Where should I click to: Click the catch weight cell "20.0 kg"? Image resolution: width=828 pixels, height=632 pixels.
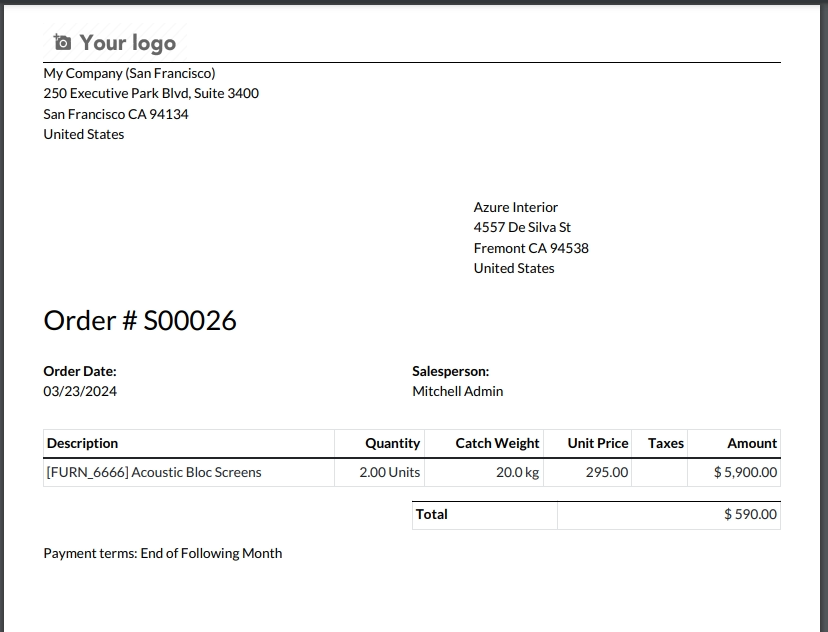coord(518,472)
